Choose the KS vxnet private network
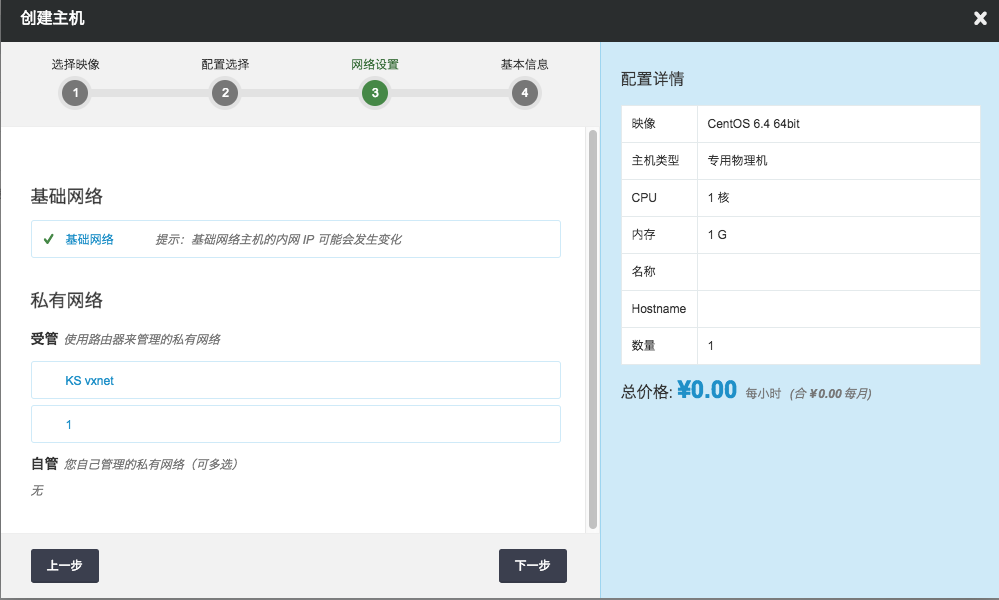Image resolution: width=999 pixels, height=600 pixels. (x=295, y=380)
